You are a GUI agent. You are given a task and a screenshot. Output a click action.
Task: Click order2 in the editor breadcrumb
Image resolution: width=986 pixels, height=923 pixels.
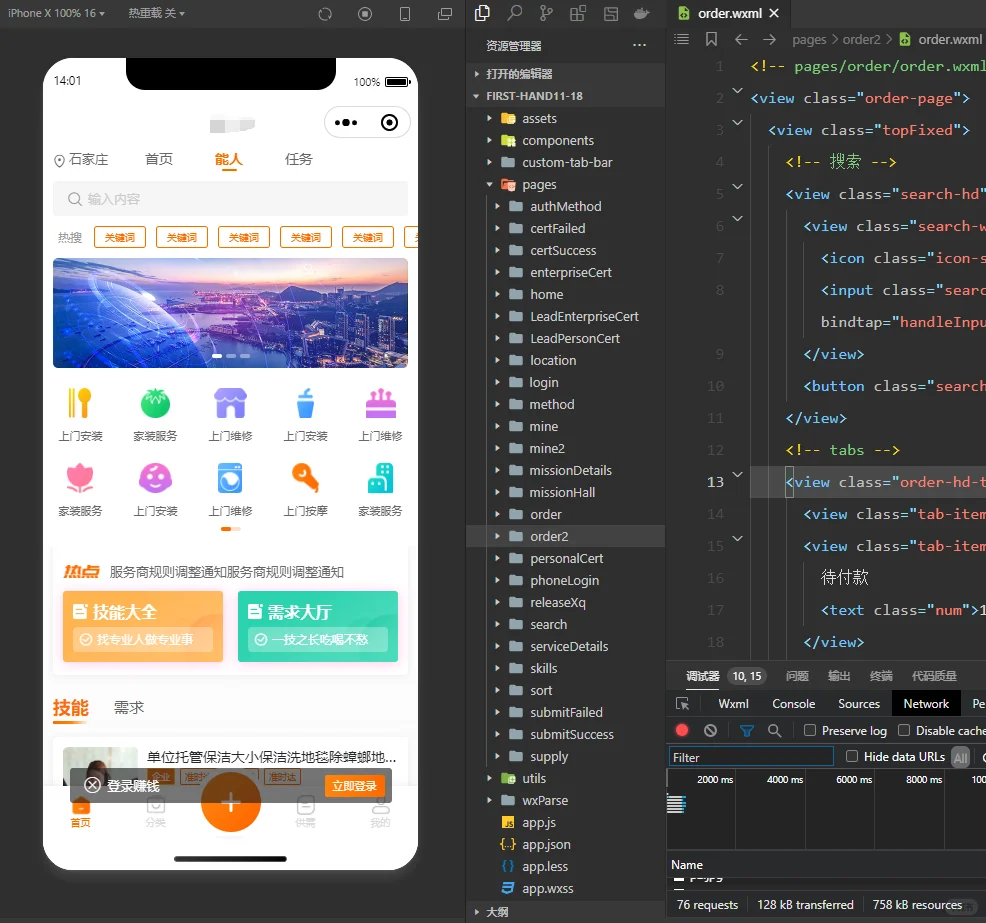(861, 40)
